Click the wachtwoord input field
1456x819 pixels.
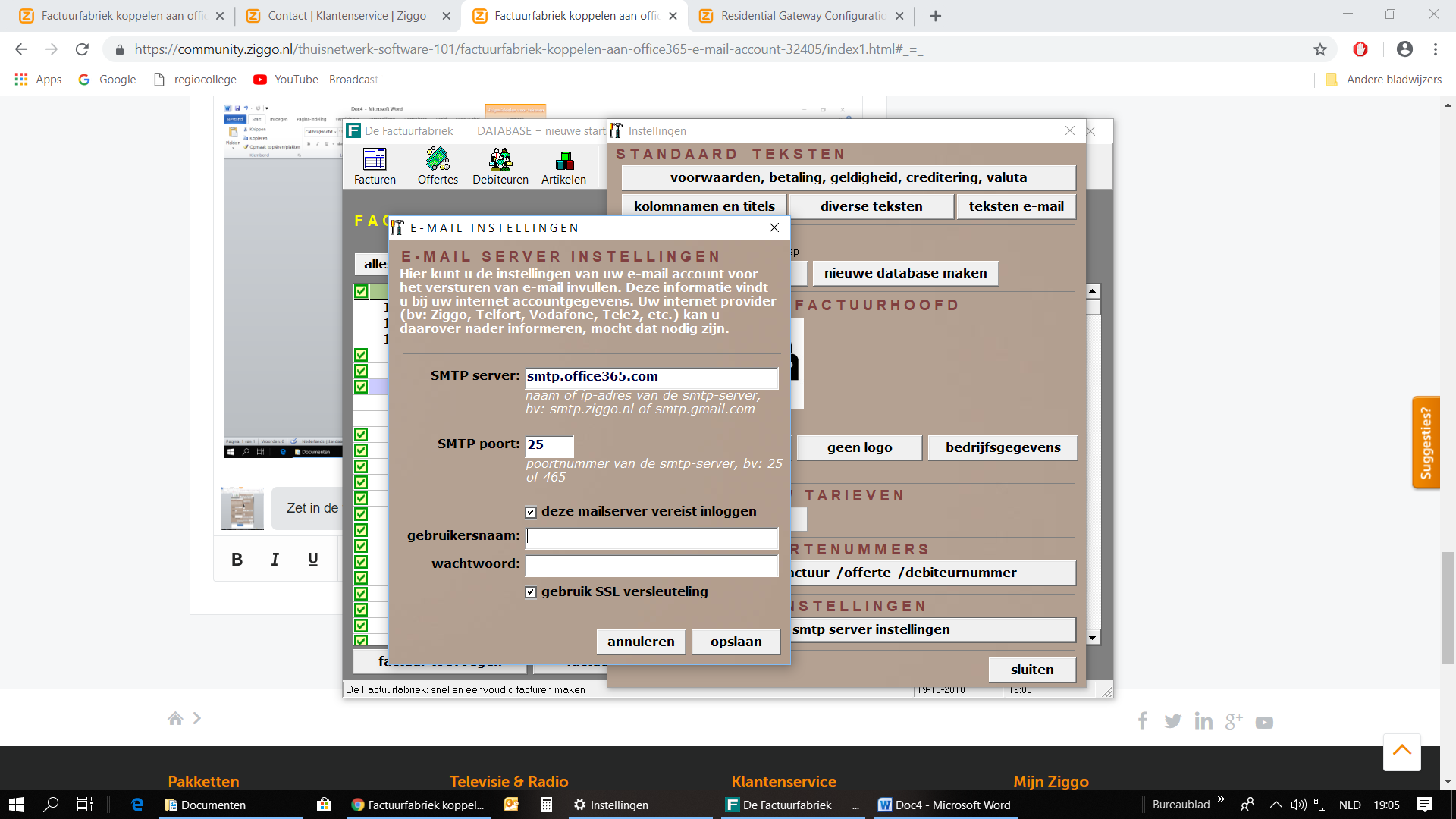[x=651, y=565]
